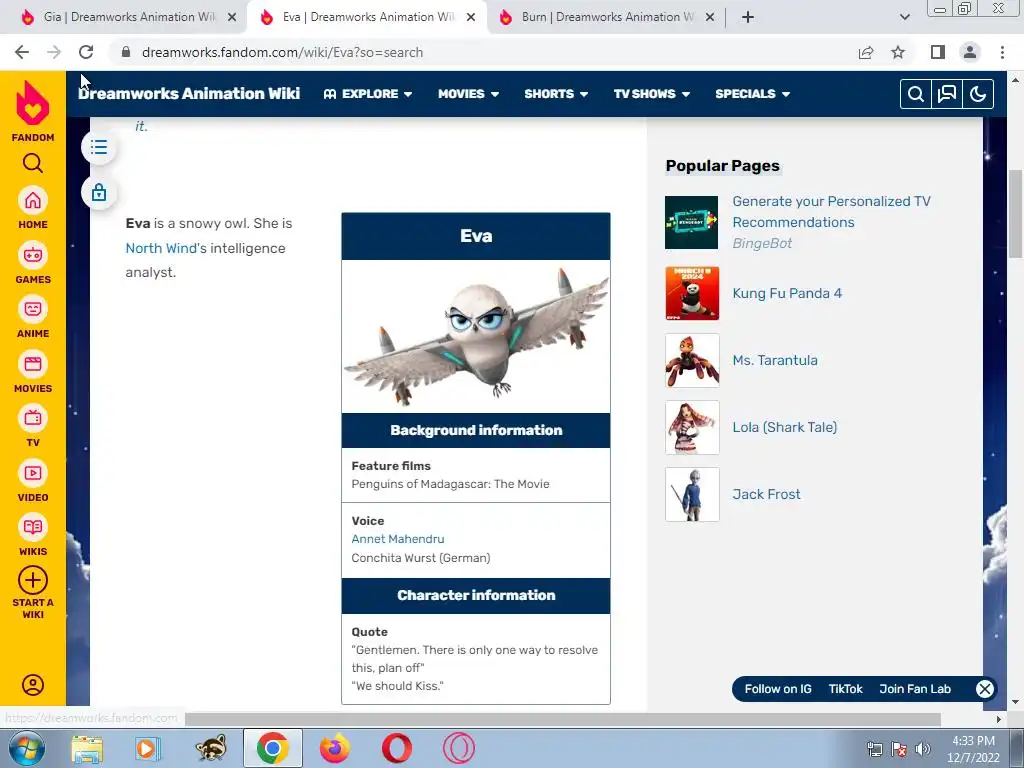Expand the TV Shows dropdown
Screen dimensions: 1024x768
652,94
